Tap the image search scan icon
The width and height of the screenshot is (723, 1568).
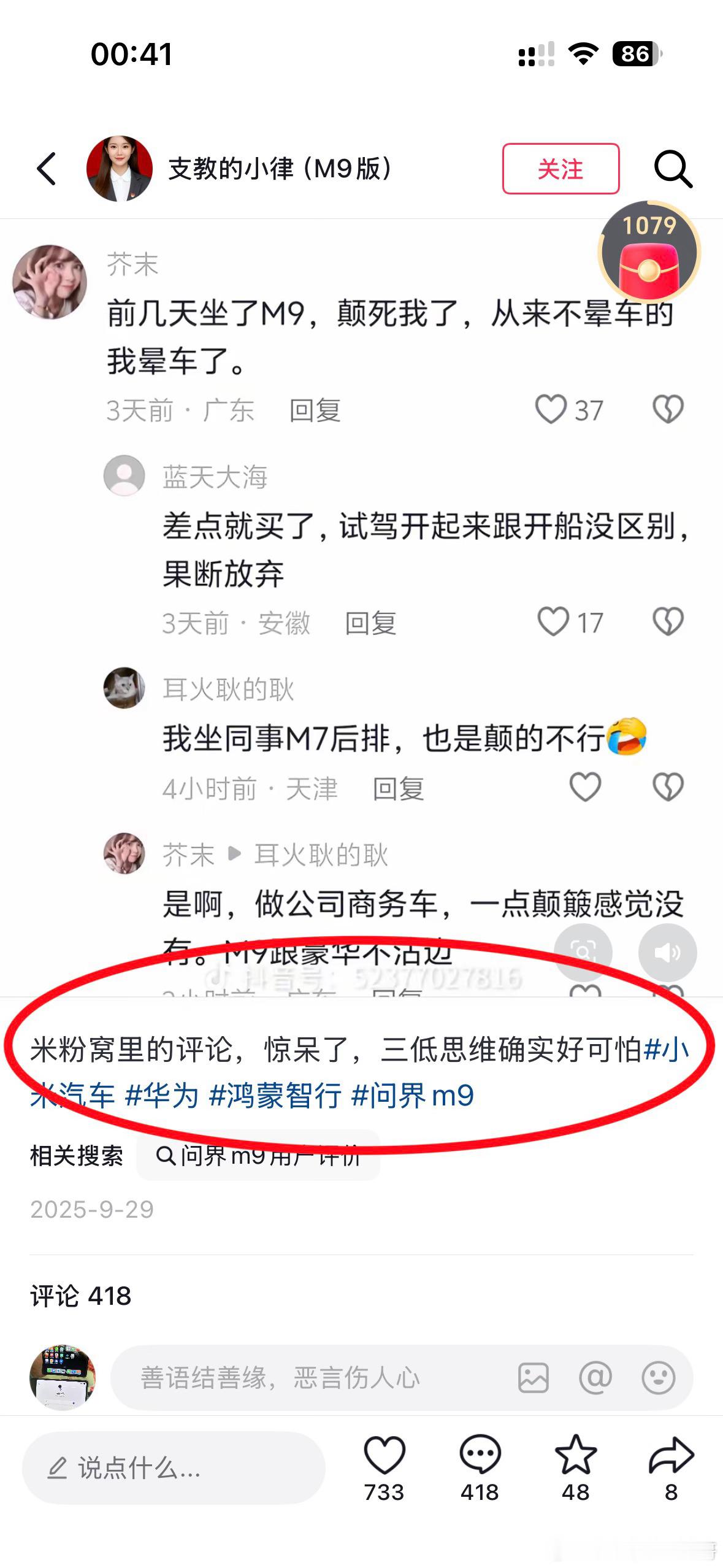(x=583, y=952)
